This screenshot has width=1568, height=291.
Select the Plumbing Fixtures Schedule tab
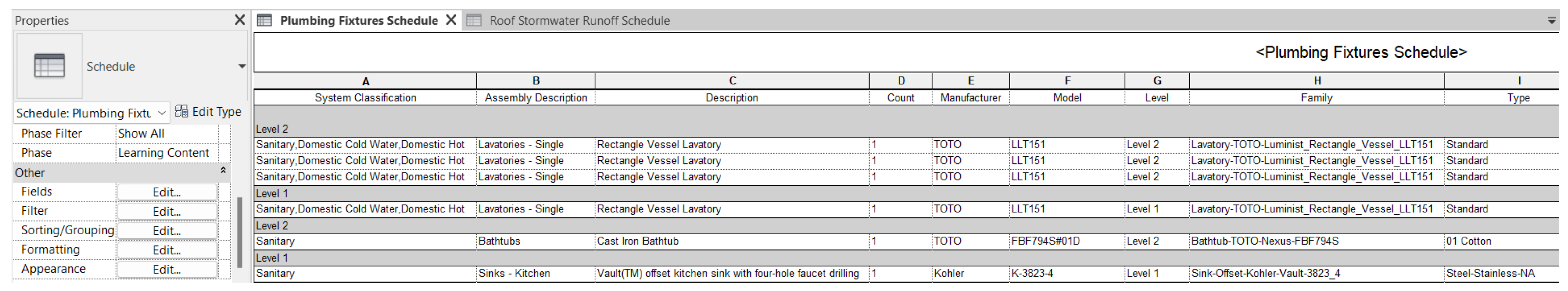click(358, 21)
